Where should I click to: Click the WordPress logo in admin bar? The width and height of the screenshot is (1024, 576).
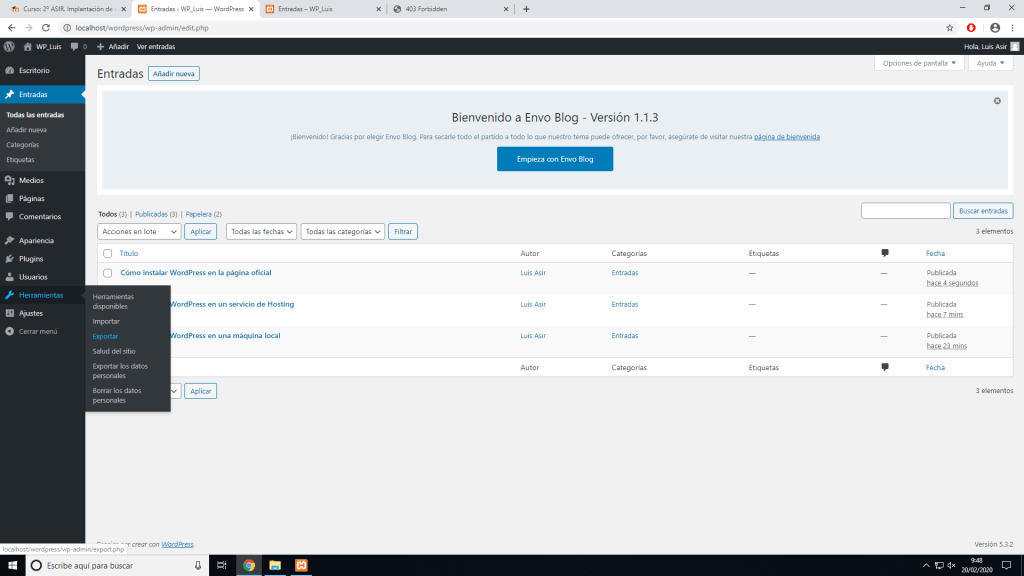pyautogui.click(x=9, y=47)
